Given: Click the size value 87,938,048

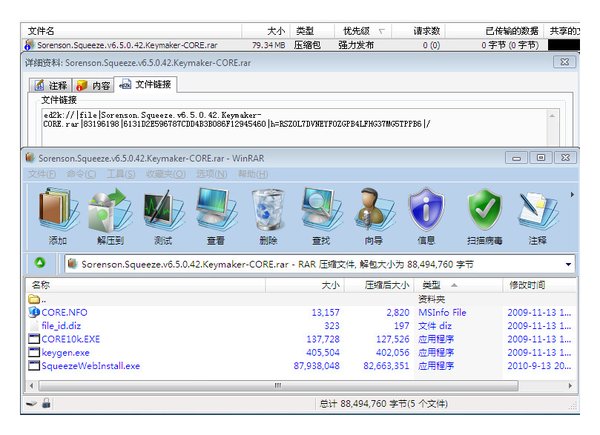Looking at the screenshot, I should coord(316,366).
